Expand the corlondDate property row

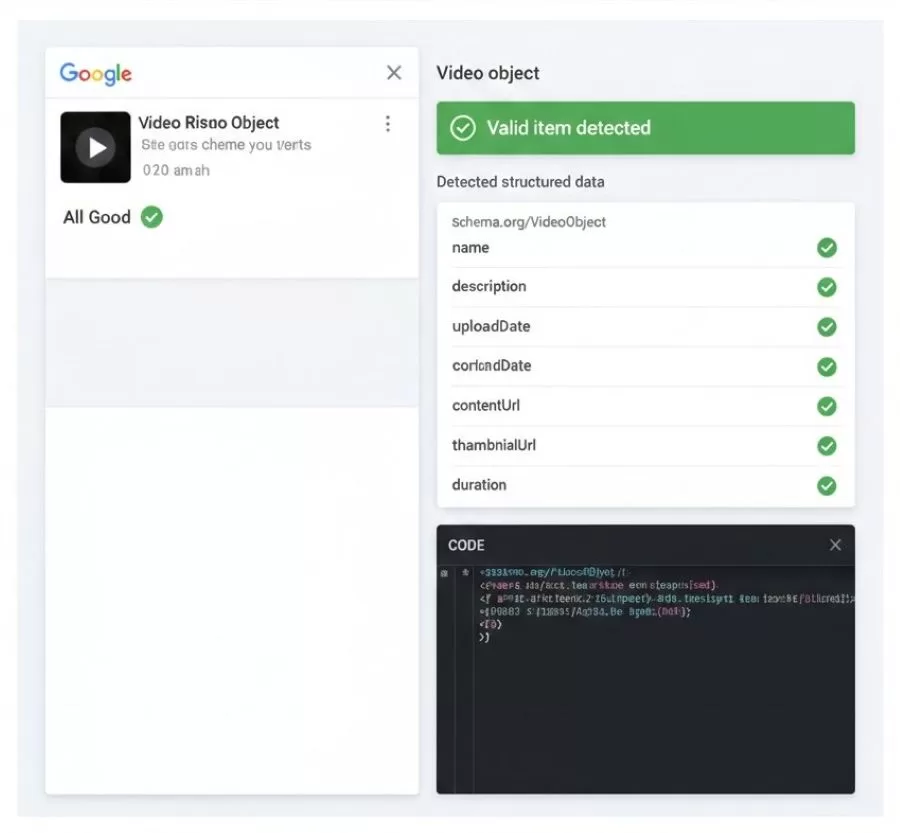(x=494, y=366)
